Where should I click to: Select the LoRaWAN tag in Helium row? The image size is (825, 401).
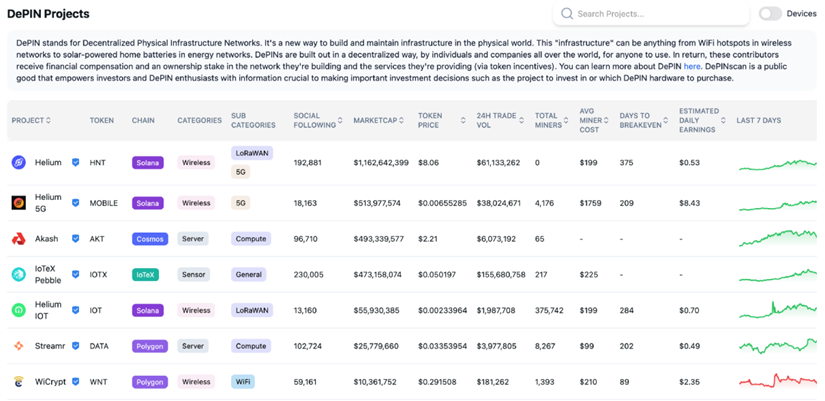pos(251,153)
